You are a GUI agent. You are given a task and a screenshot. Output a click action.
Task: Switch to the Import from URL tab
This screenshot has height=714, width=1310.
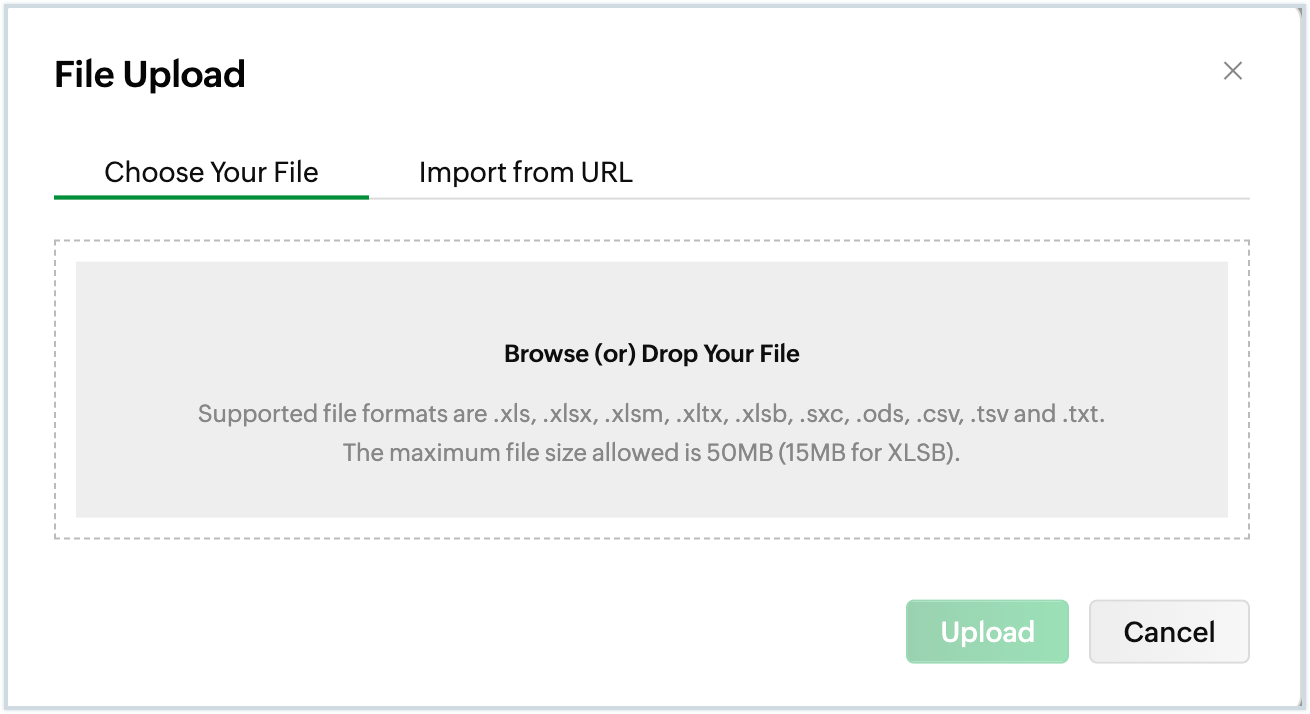coord(526,172)
